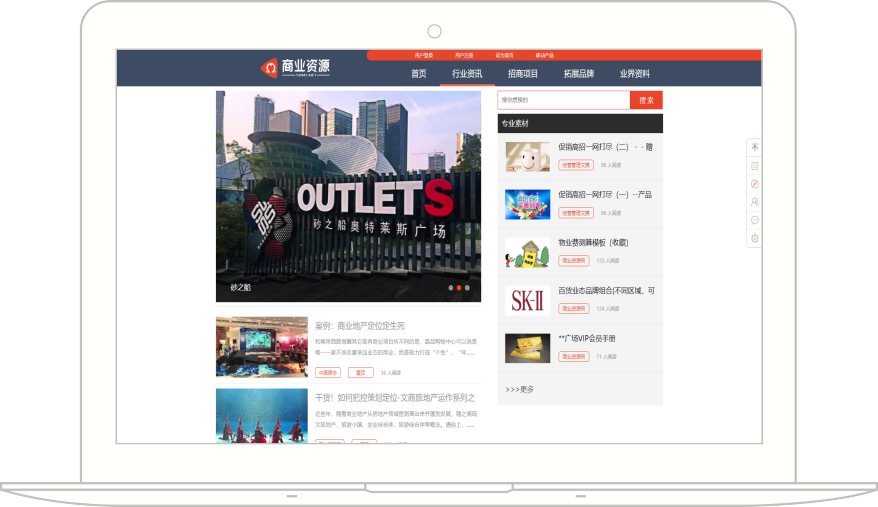Open article 百货业态品牌组合

point(606,290)
